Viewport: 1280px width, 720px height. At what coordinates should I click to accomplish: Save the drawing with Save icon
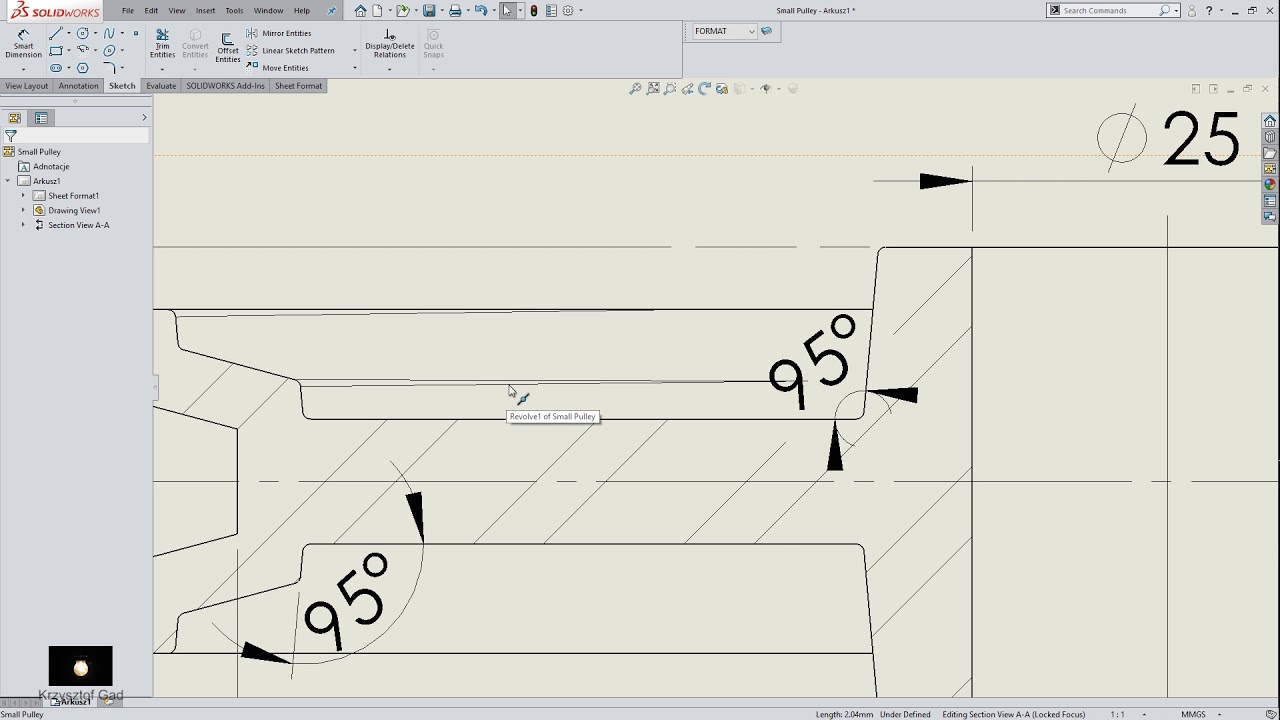coord(428,10)
